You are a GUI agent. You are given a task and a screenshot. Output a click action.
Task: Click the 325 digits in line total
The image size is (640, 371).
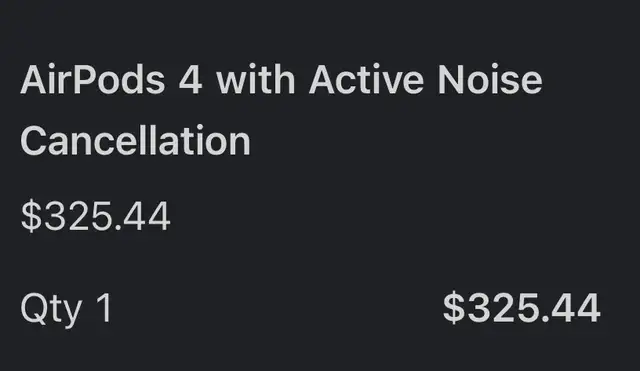click(x=502, y=308)
